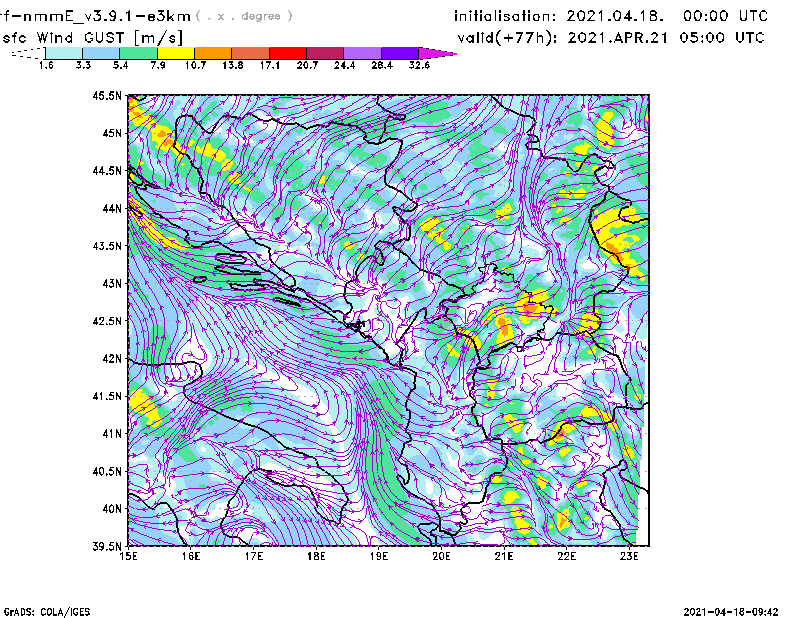This screenshot has width=800, height=618.
Task: Click the 22E longitude label
Action: click(x=566, y=556)
